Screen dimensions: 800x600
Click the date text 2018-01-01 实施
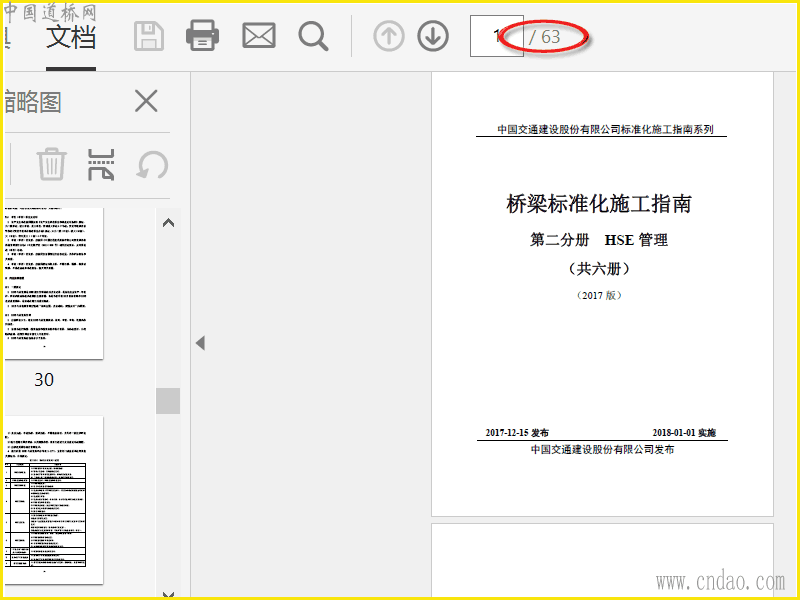coord(684,433)
